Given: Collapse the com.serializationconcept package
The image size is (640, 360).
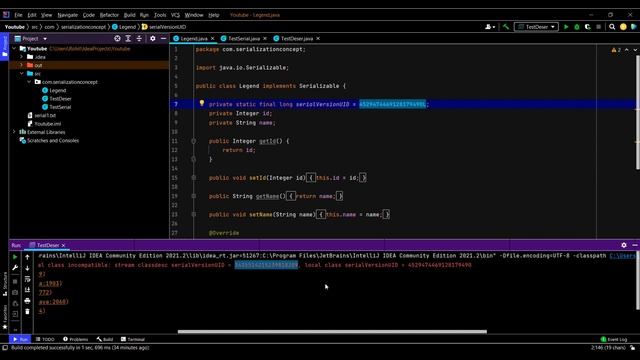Looking at the screenshot, I should (29, 82).
